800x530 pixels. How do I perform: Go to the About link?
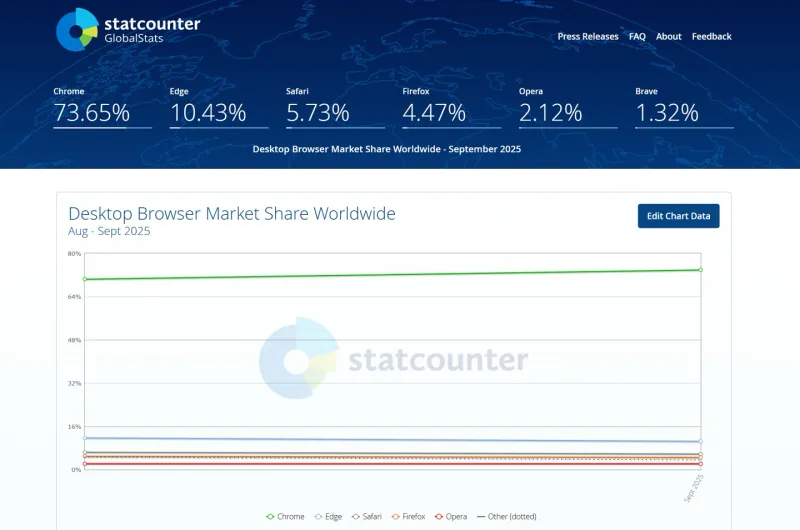tap(669, 37)
